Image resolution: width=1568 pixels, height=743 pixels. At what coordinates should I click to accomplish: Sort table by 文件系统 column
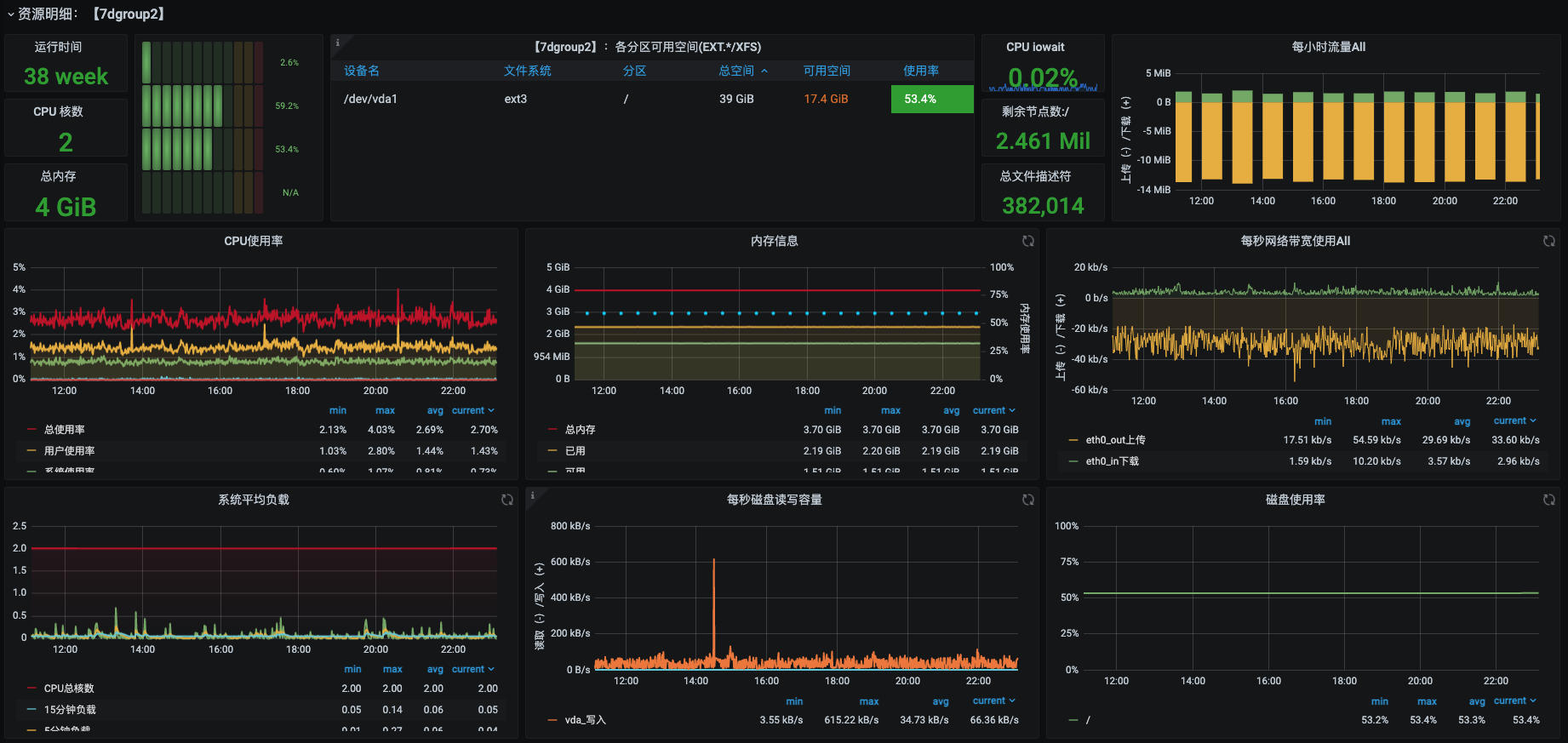click(x=528, y=71)
